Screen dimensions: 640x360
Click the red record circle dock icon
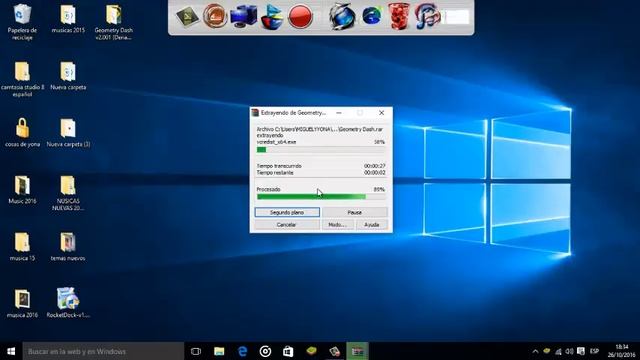coord(300,16)
